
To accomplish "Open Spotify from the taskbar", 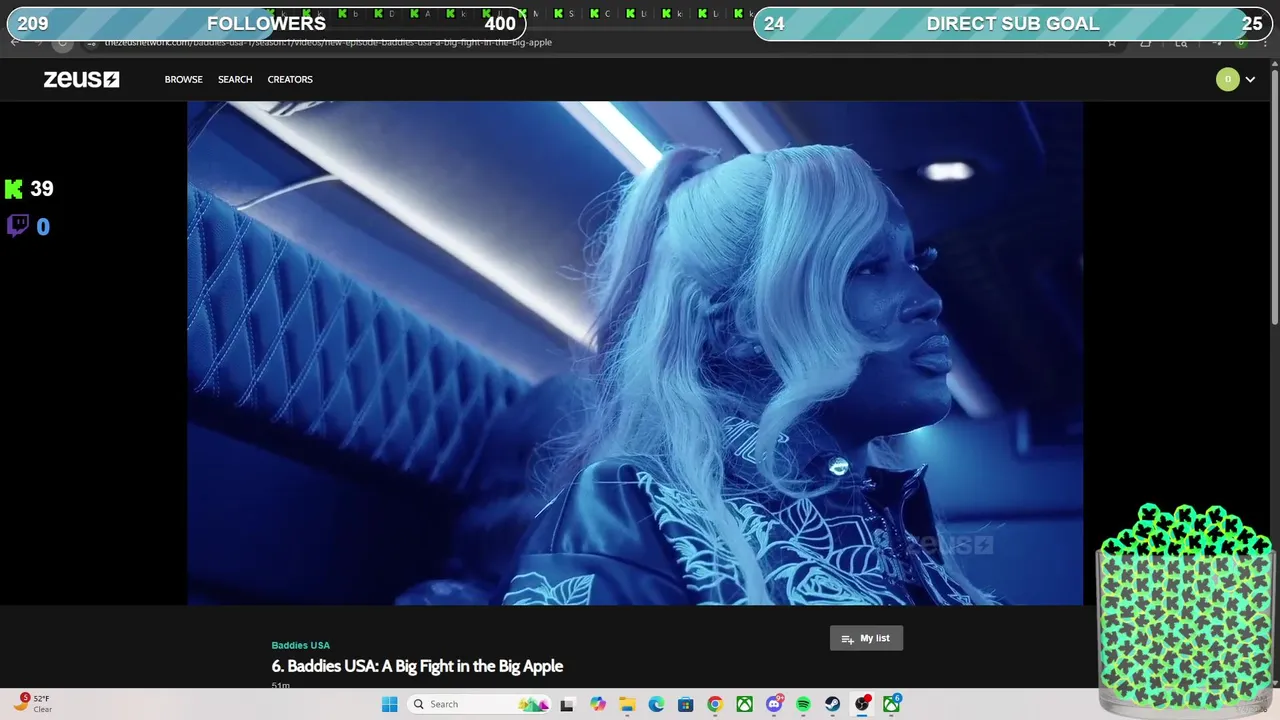I will (803, 704).
